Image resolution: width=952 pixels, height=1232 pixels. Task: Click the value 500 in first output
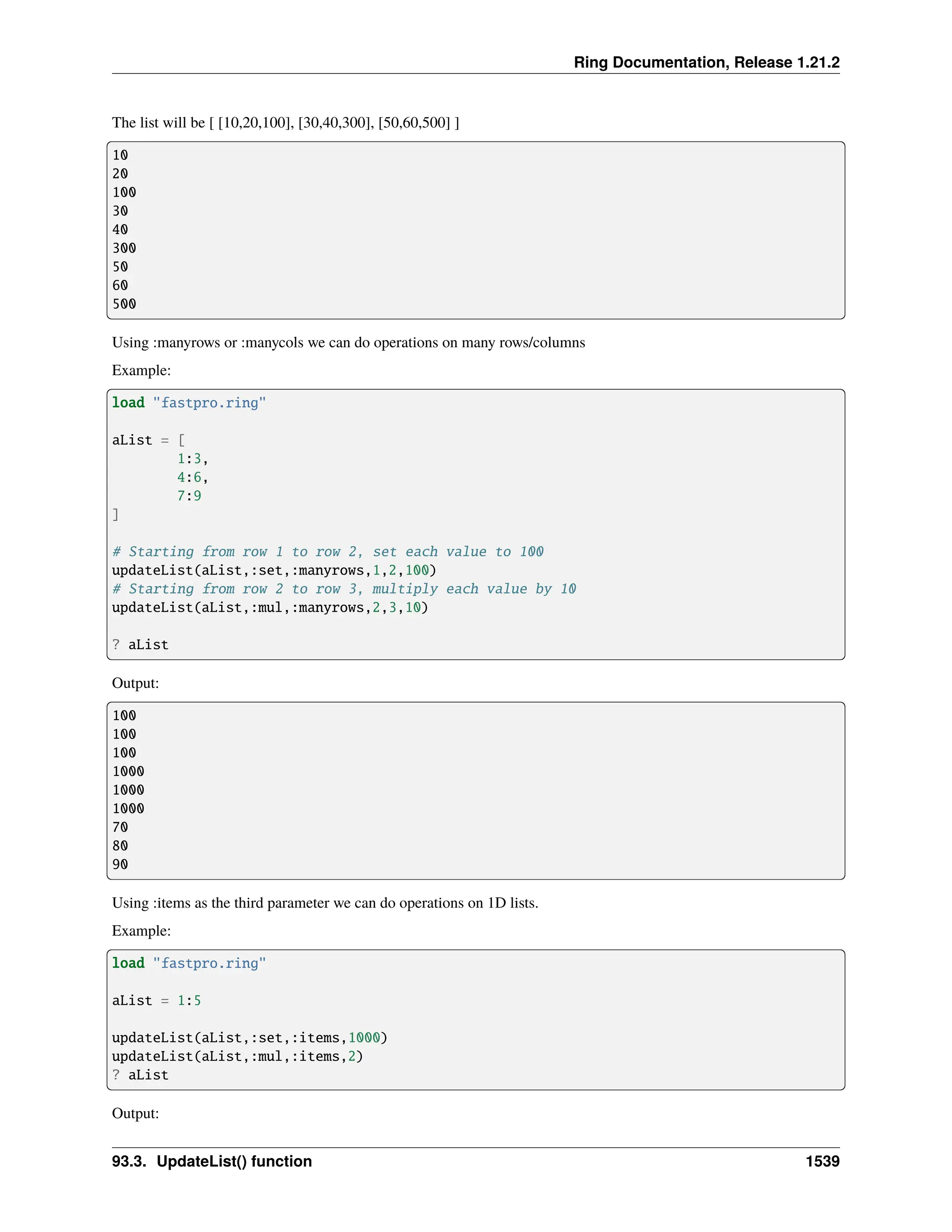tap(124, 304)
